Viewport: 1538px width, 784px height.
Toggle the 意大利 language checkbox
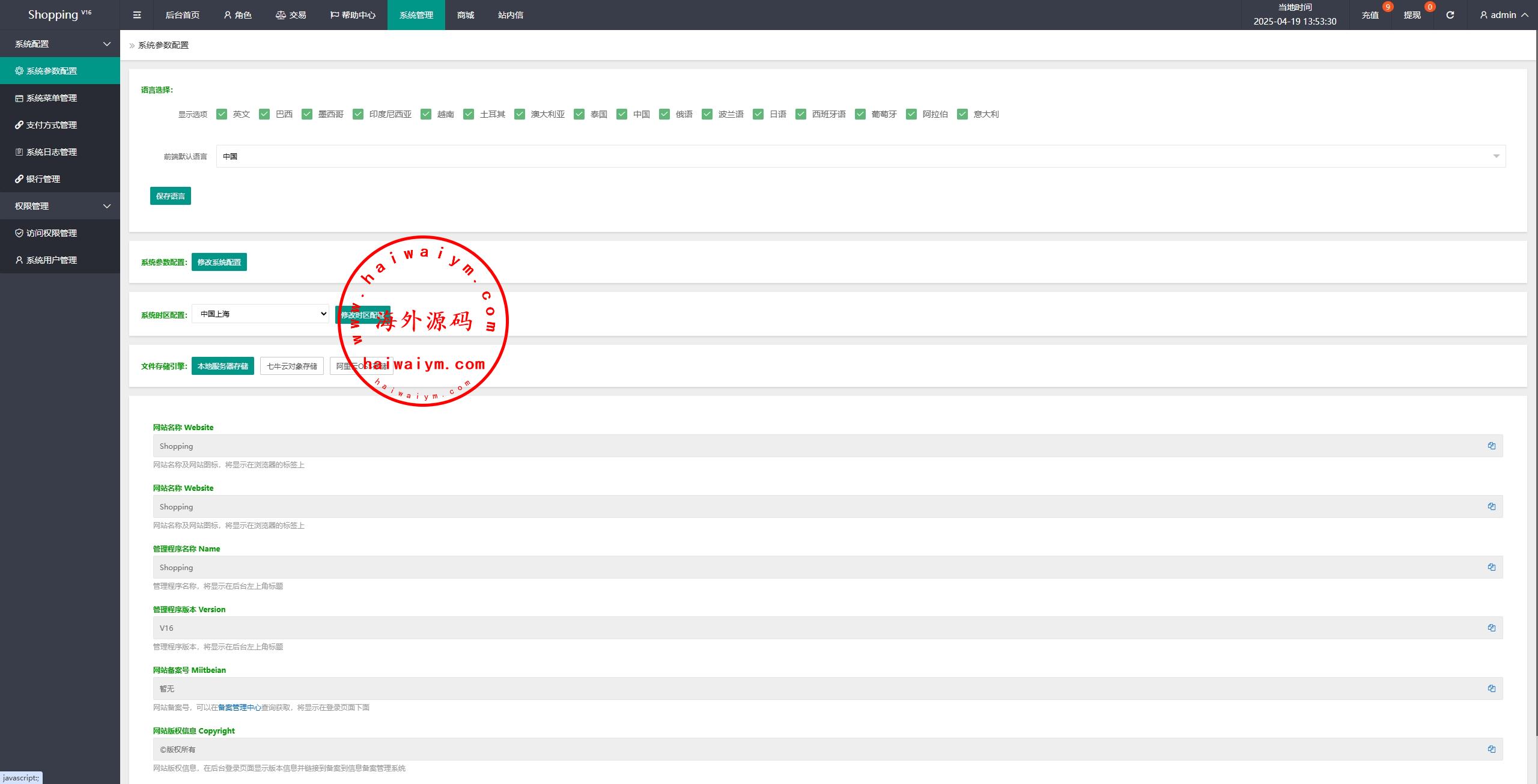click(x=962, y=114)
